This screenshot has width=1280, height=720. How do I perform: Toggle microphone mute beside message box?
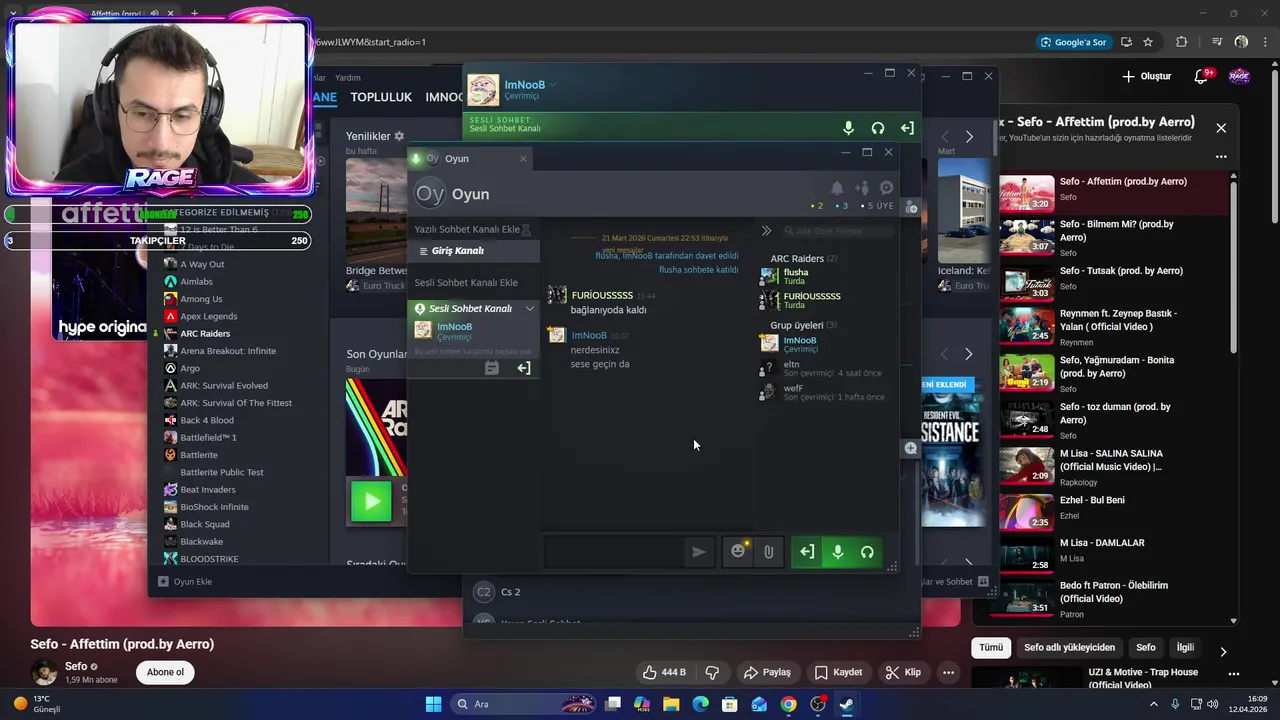coord(838,551)
